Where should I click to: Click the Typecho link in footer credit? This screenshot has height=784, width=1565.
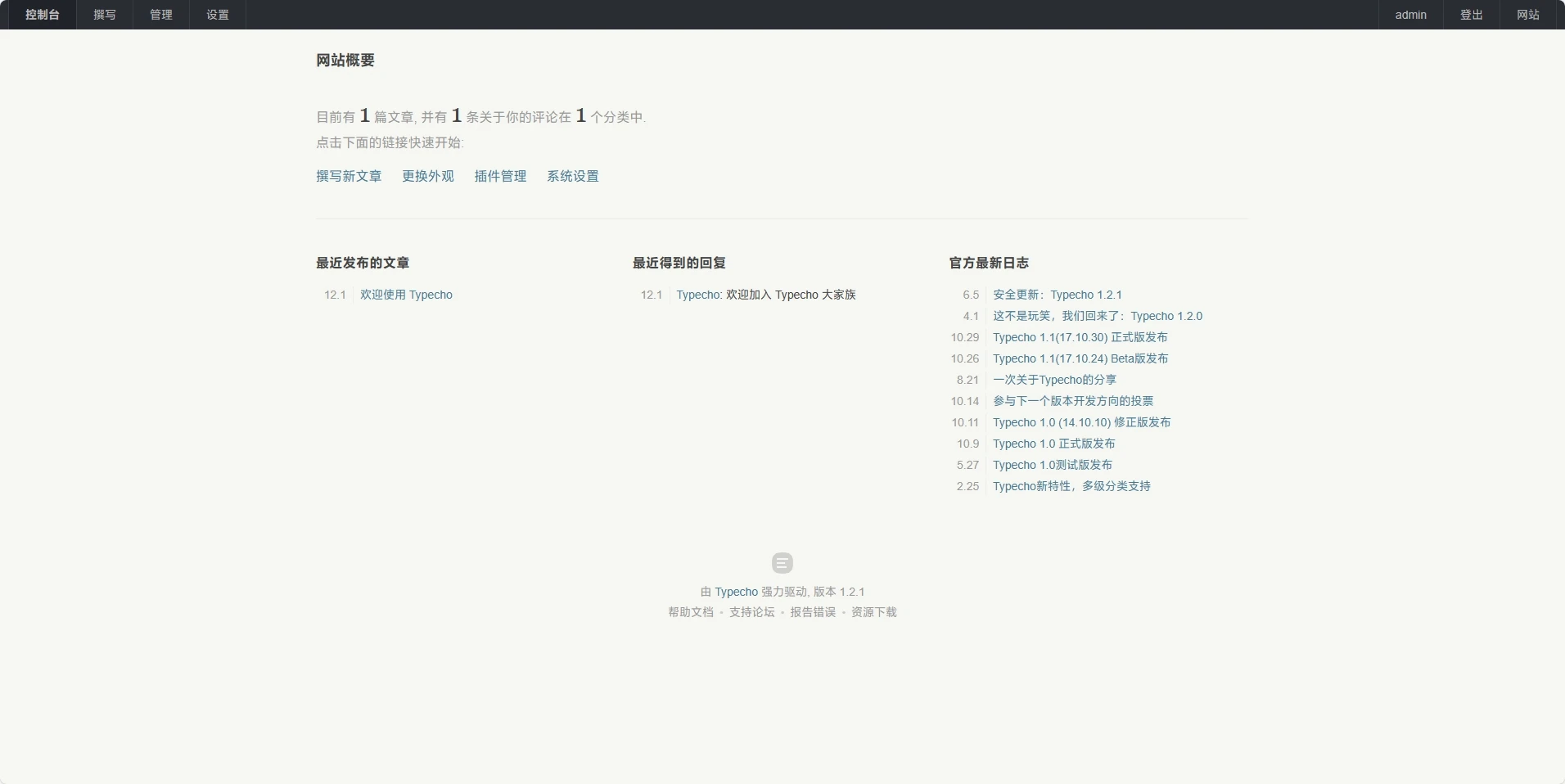737,592
